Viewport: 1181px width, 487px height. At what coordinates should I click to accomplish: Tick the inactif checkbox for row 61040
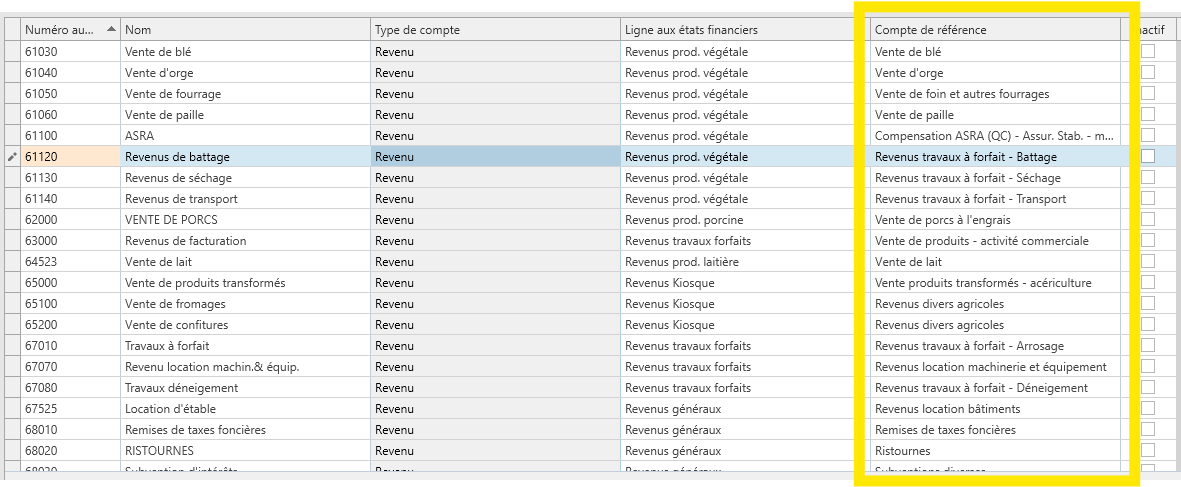pyautogui.click(x=1148, y=72)
